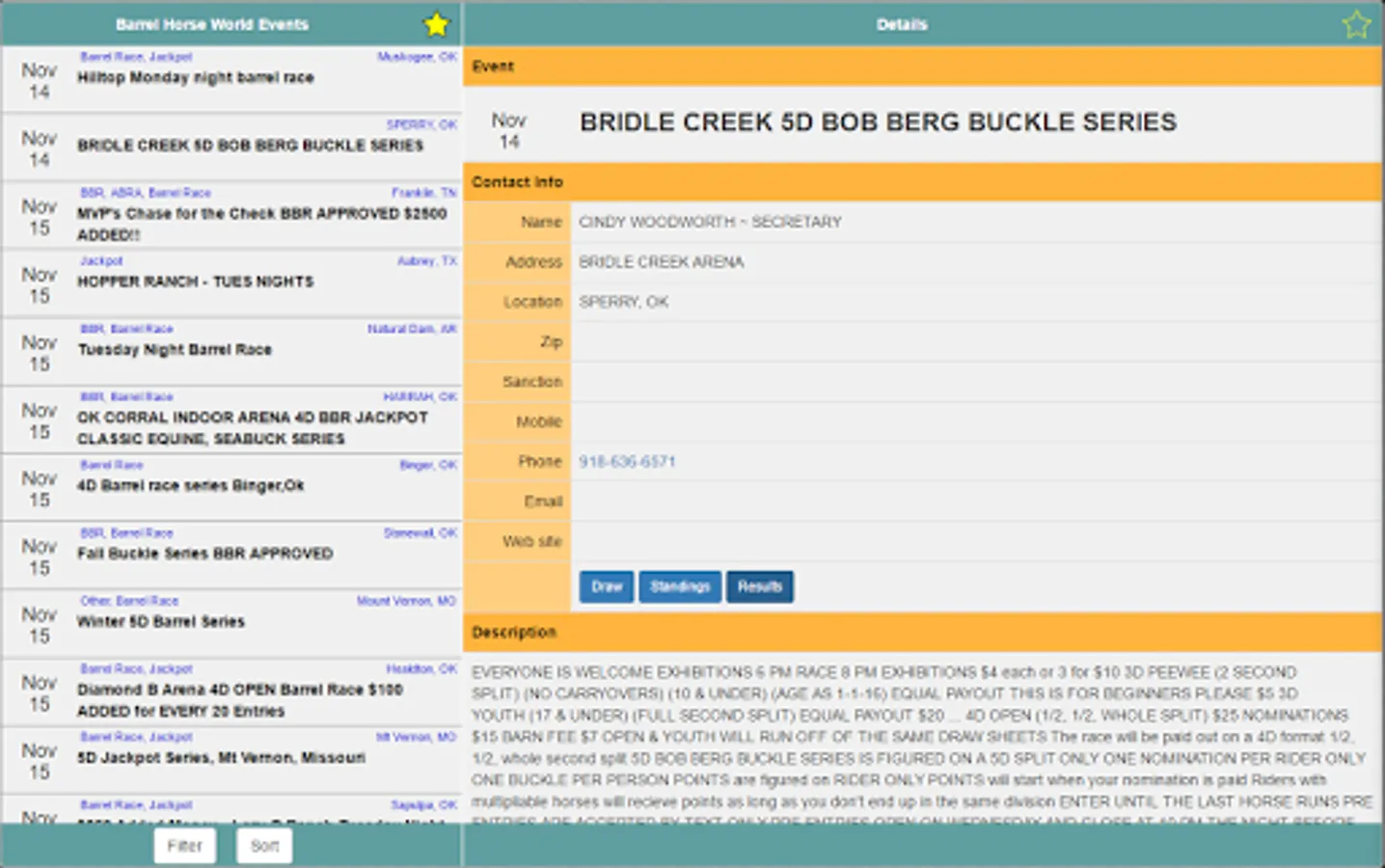Select HOPPER RANCH - TUES NIGHTS event
This screenshot has height=868, width=1385.
[x=231, y=280]
